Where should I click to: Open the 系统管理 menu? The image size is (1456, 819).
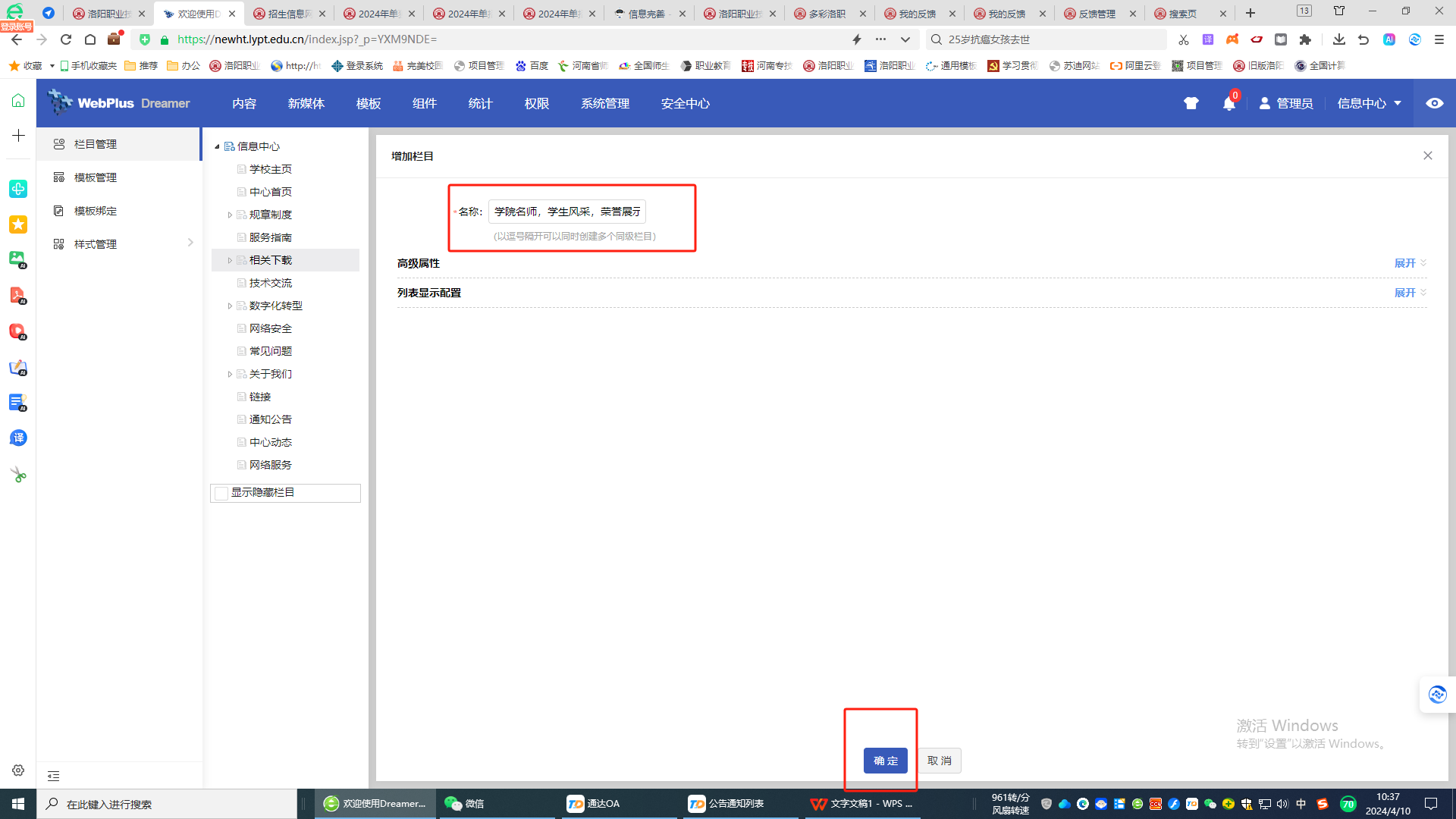pos(604,103)
